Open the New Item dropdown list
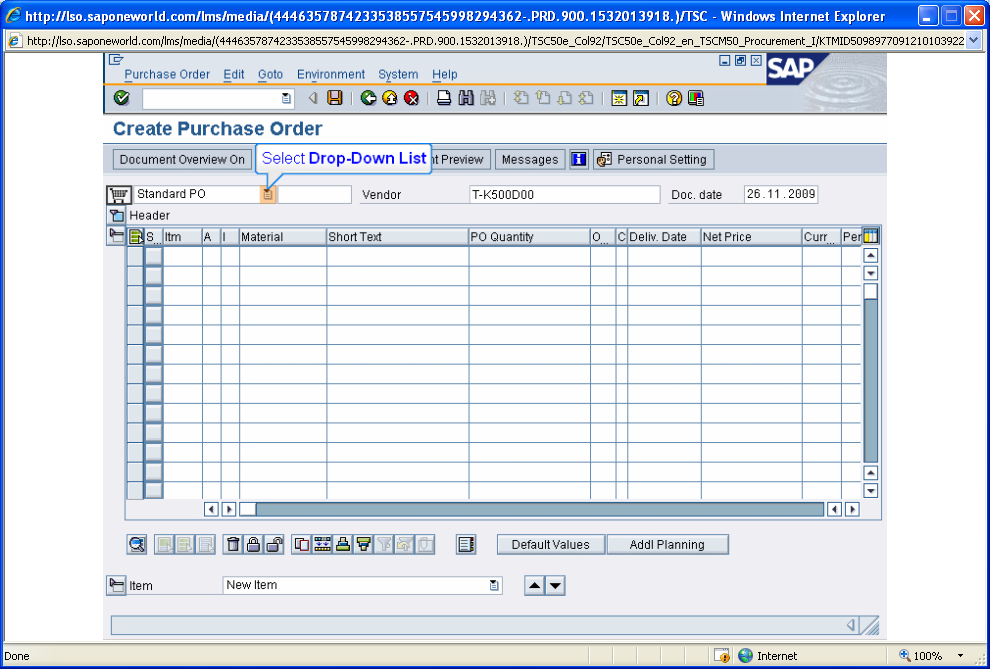This screenshot has width=990, height=669. (494, 585)
